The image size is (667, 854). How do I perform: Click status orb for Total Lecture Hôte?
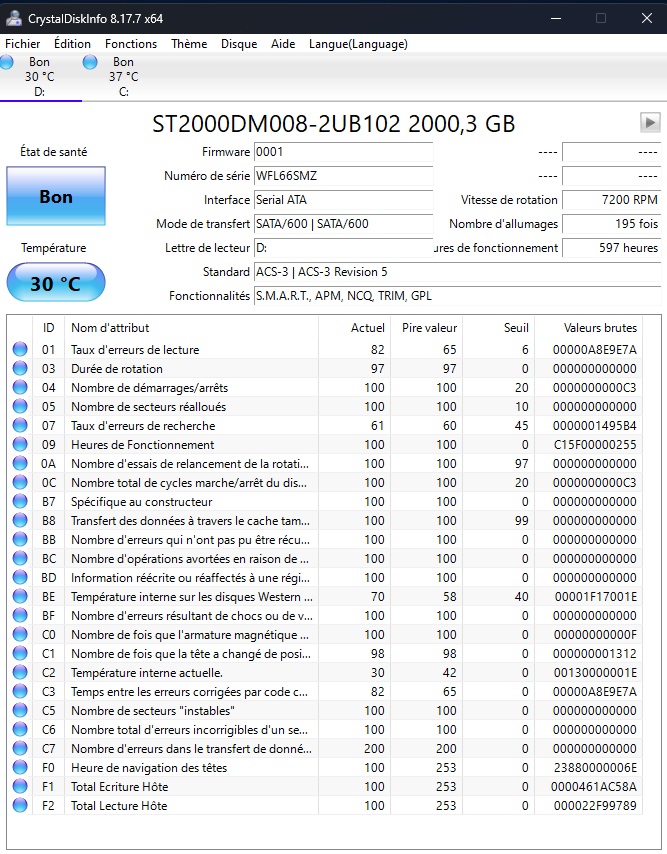click(20, 805)
